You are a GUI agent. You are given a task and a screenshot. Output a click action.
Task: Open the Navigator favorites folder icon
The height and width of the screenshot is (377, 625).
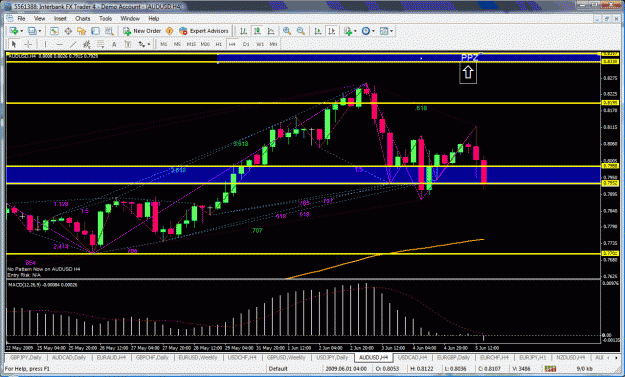81,31
